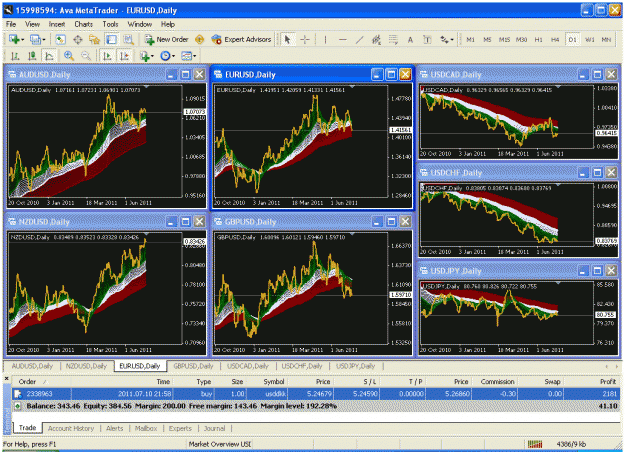Click the zoom in magnifier
The image size is (625, 452).
pyautogui.click(x=69, y=56)
